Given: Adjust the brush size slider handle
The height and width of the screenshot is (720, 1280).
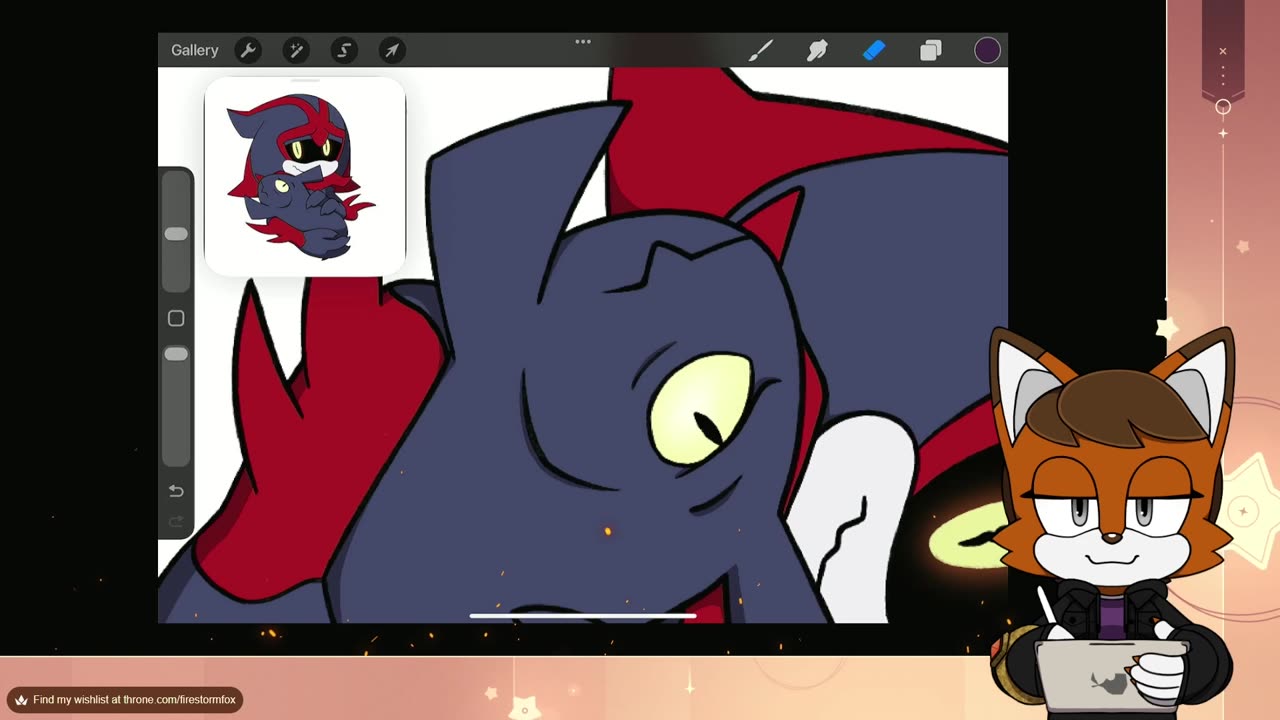Looking at the screenshot, I should pos(176,234).
